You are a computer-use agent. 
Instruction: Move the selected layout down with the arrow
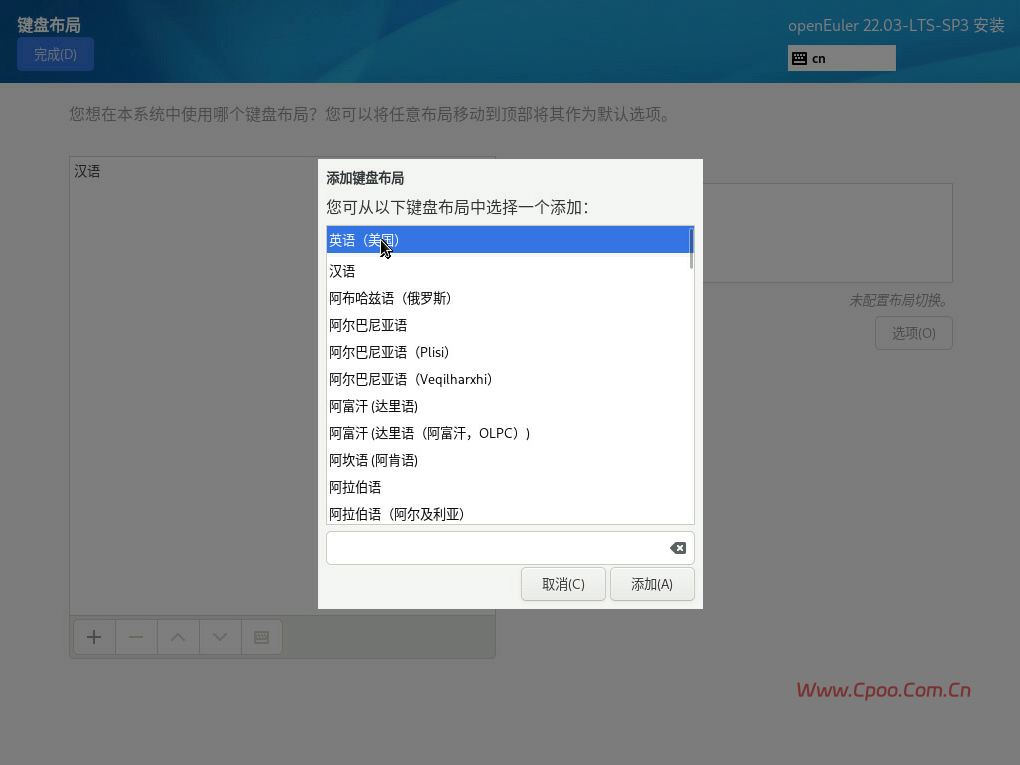click(x=220, y=637)
